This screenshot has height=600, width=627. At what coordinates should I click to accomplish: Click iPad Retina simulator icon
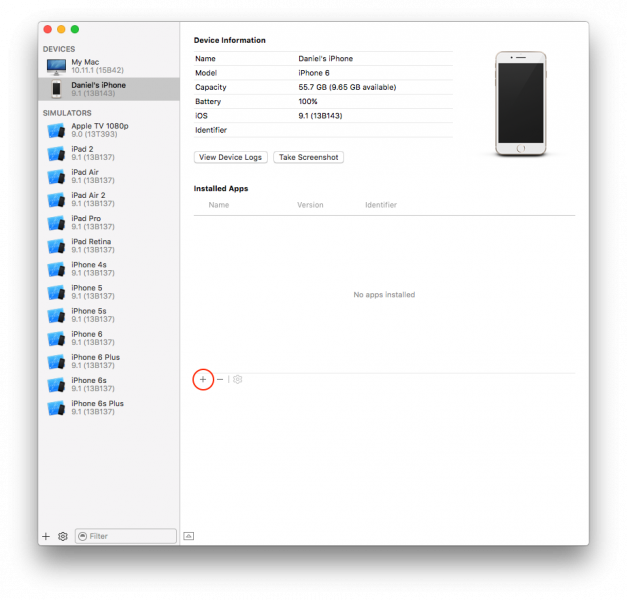[x=56, y=246]
